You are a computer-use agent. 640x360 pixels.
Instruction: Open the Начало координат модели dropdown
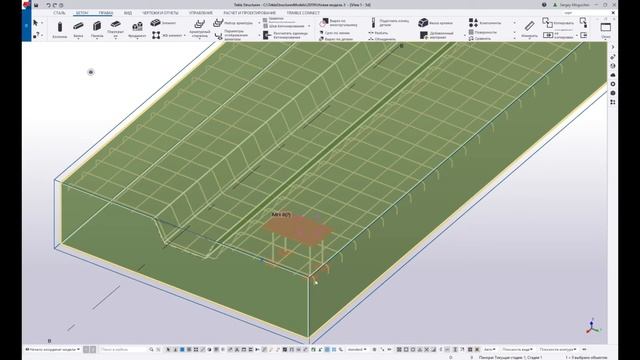pyautogui.click(x=53, y=349)
